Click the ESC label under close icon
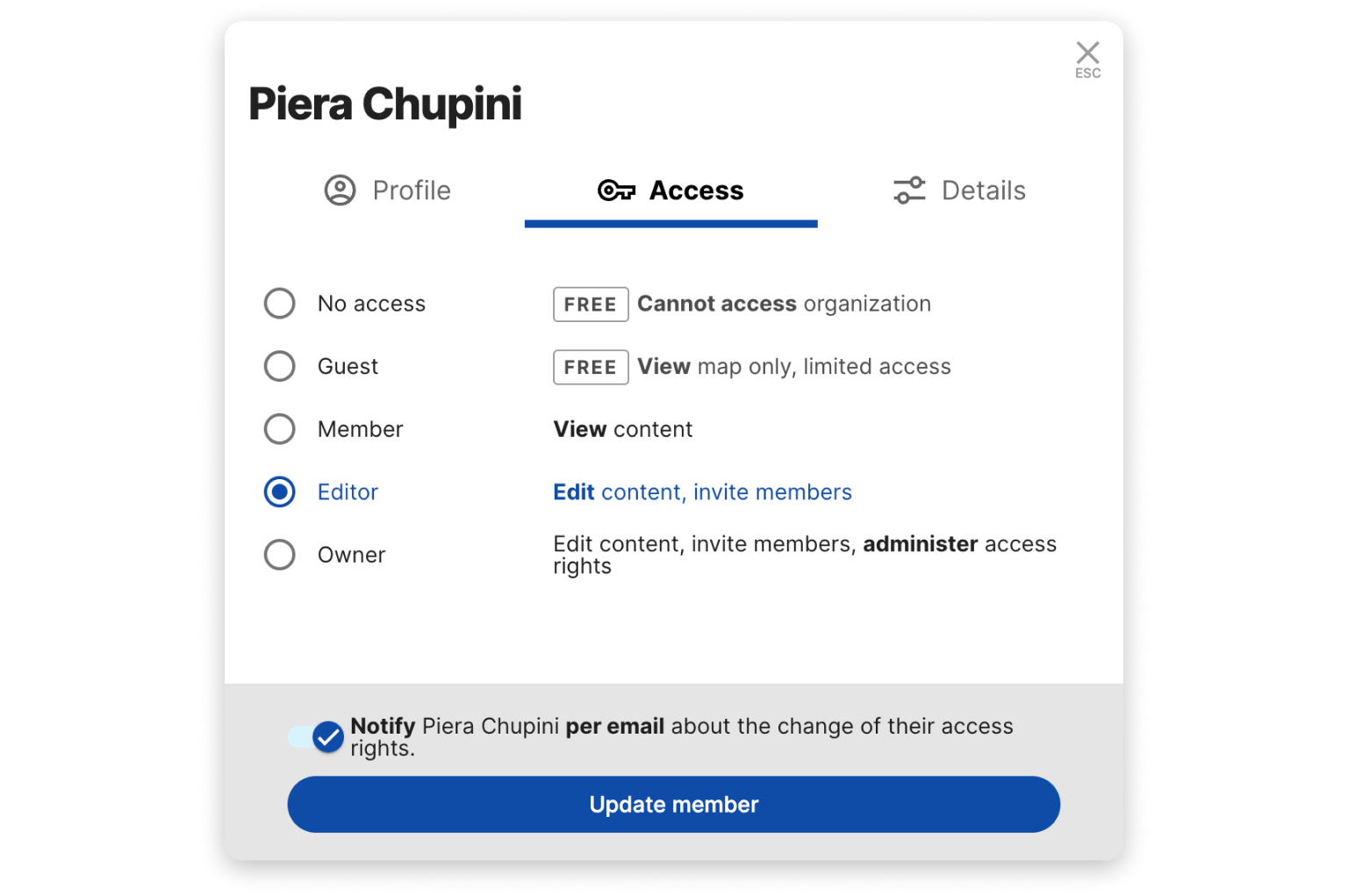 click(1088, 74)
